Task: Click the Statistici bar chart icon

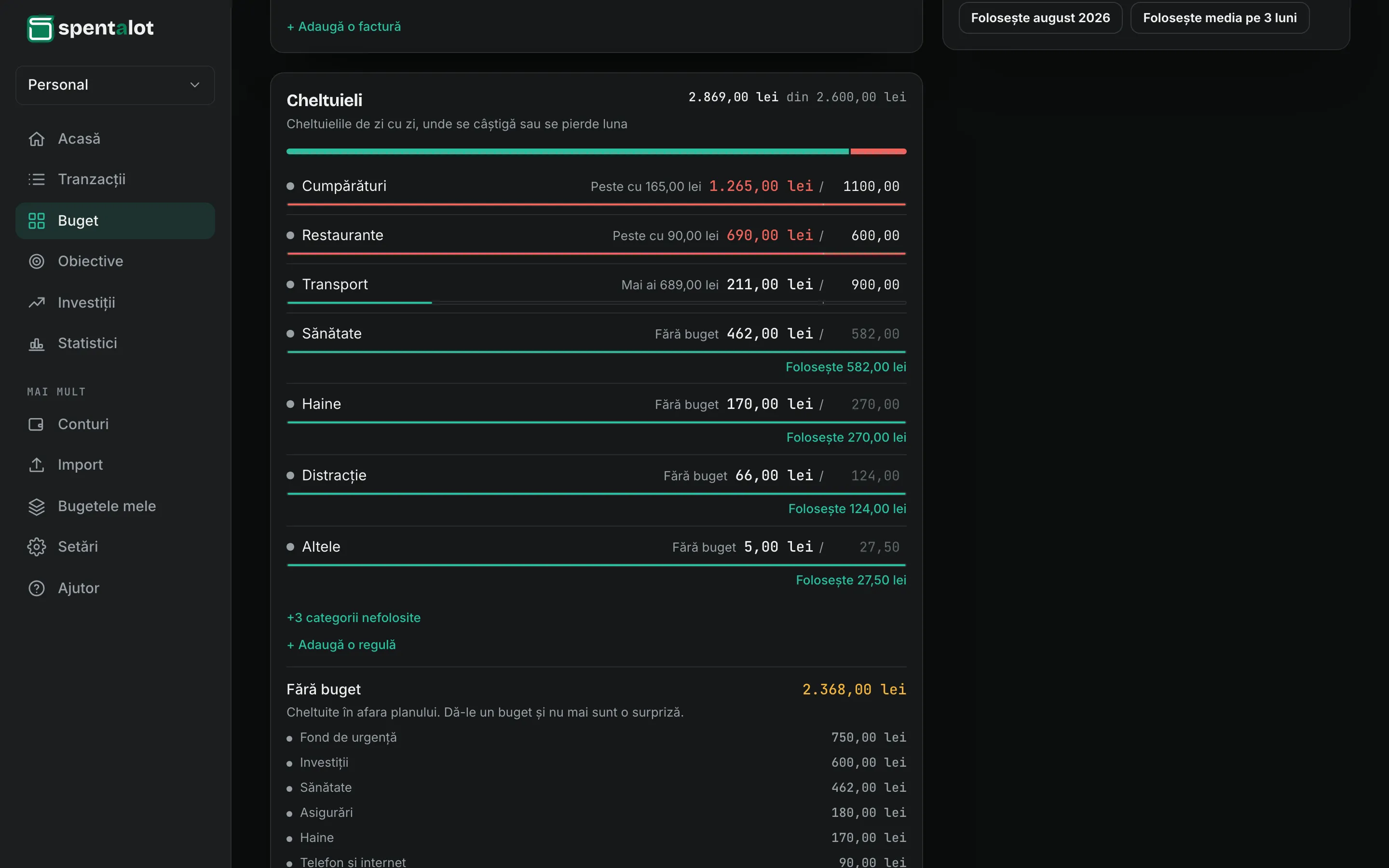Action: tap(37, 343)
